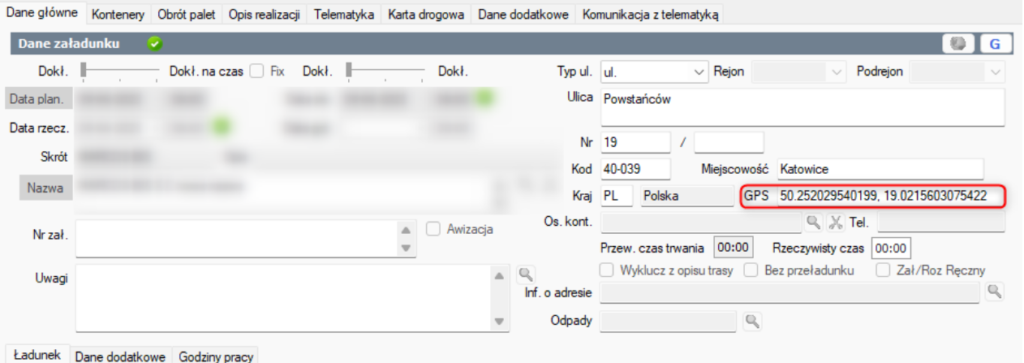Open the Karta drogowa tab
The width and height of the screenshot is (1024, 363).
point(426,15)
